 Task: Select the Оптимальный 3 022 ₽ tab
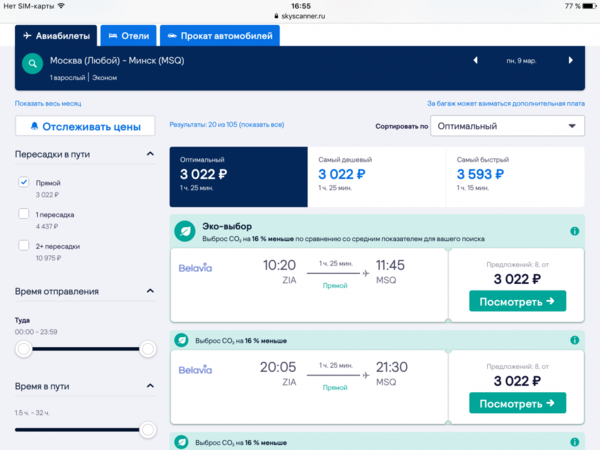(238, 177)
